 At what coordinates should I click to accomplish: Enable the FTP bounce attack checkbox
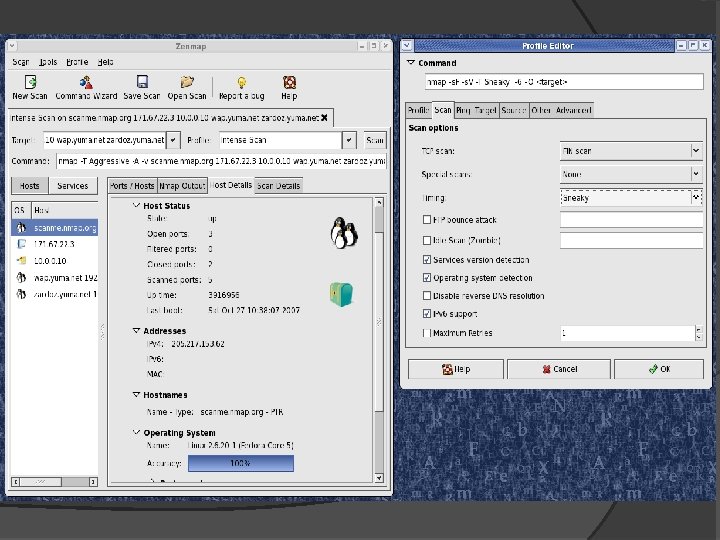[427, 220]
